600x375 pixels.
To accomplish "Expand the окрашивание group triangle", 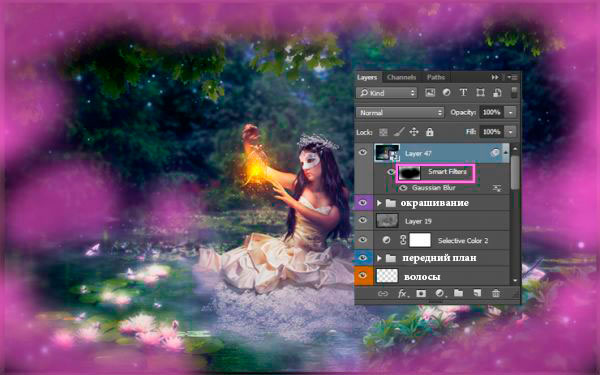I will coord(379,203).
